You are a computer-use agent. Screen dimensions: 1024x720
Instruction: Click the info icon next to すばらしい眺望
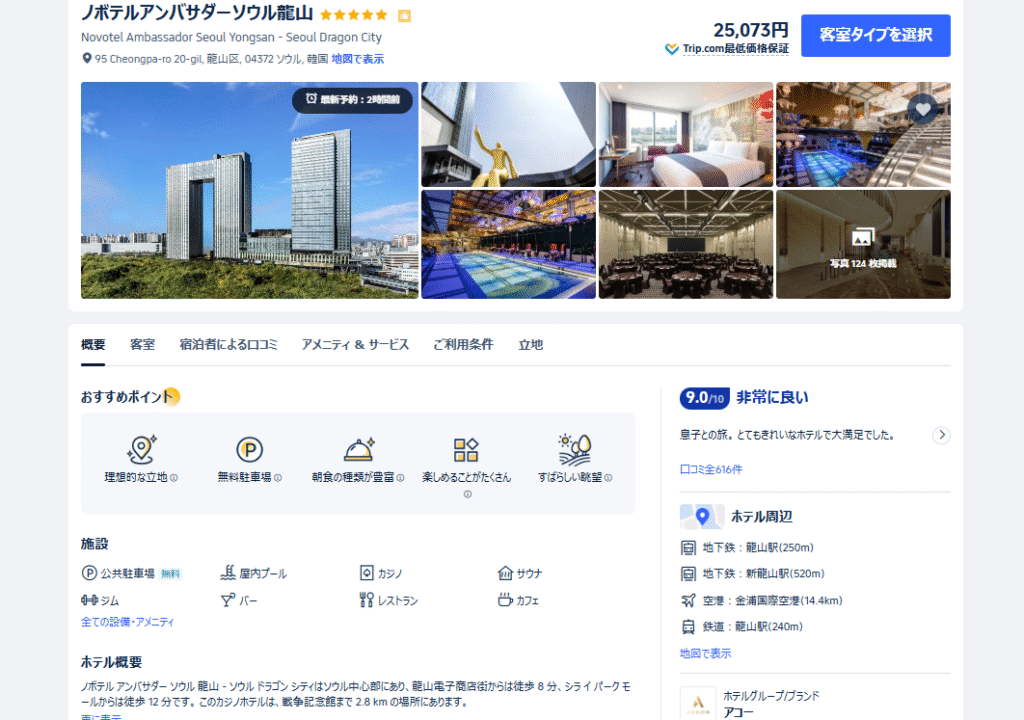pos(608,478)
